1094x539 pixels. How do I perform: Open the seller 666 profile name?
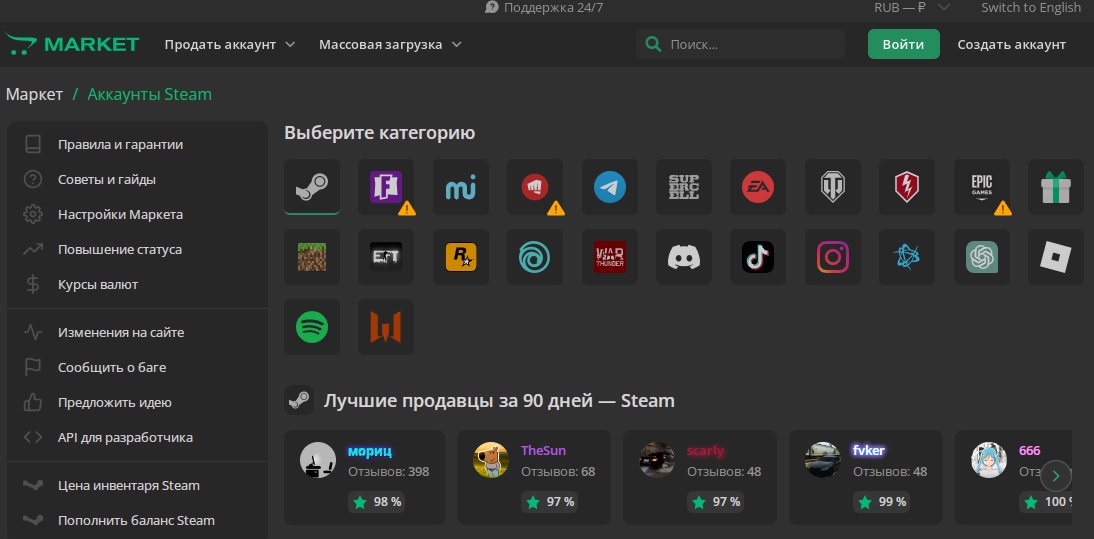point(1029,450)
